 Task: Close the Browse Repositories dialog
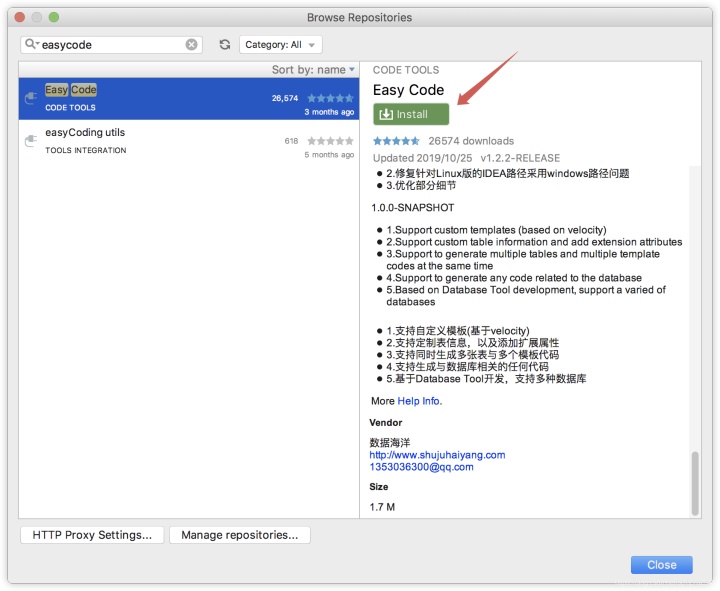pos(661,565)
